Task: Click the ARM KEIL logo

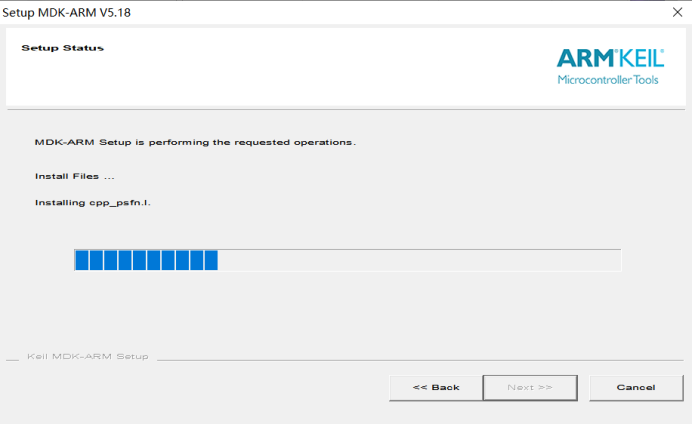Action: [610, 66]
